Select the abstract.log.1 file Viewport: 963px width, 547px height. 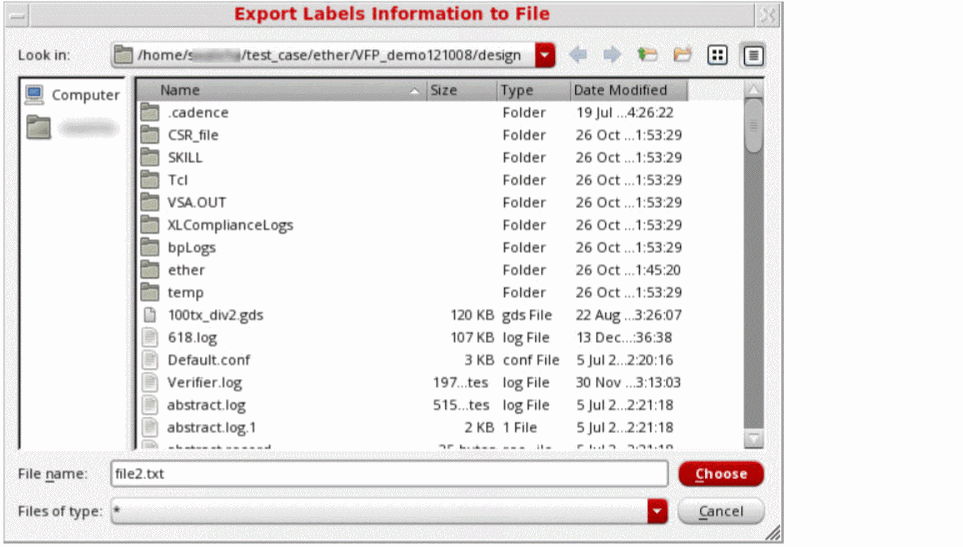[212, 428]
